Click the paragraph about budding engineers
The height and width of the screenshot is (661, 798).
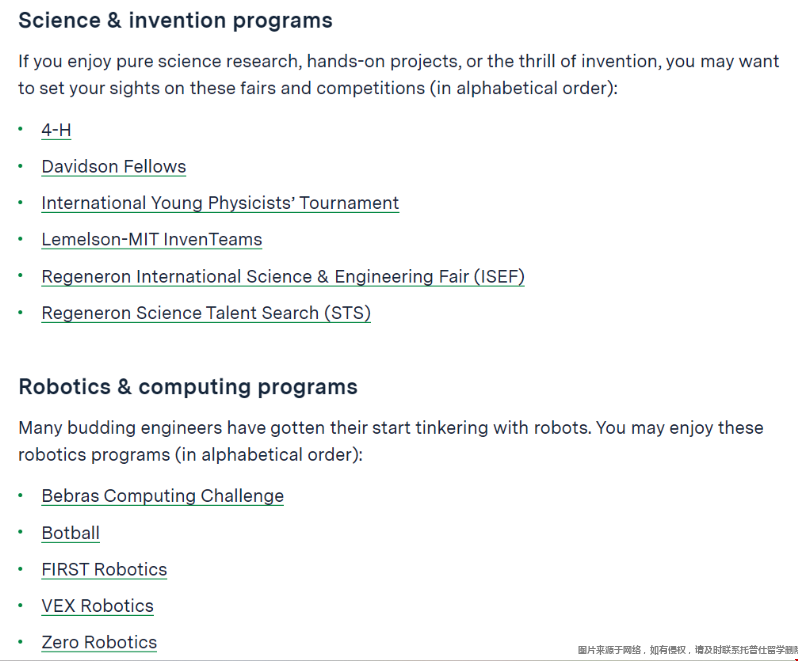390,441
